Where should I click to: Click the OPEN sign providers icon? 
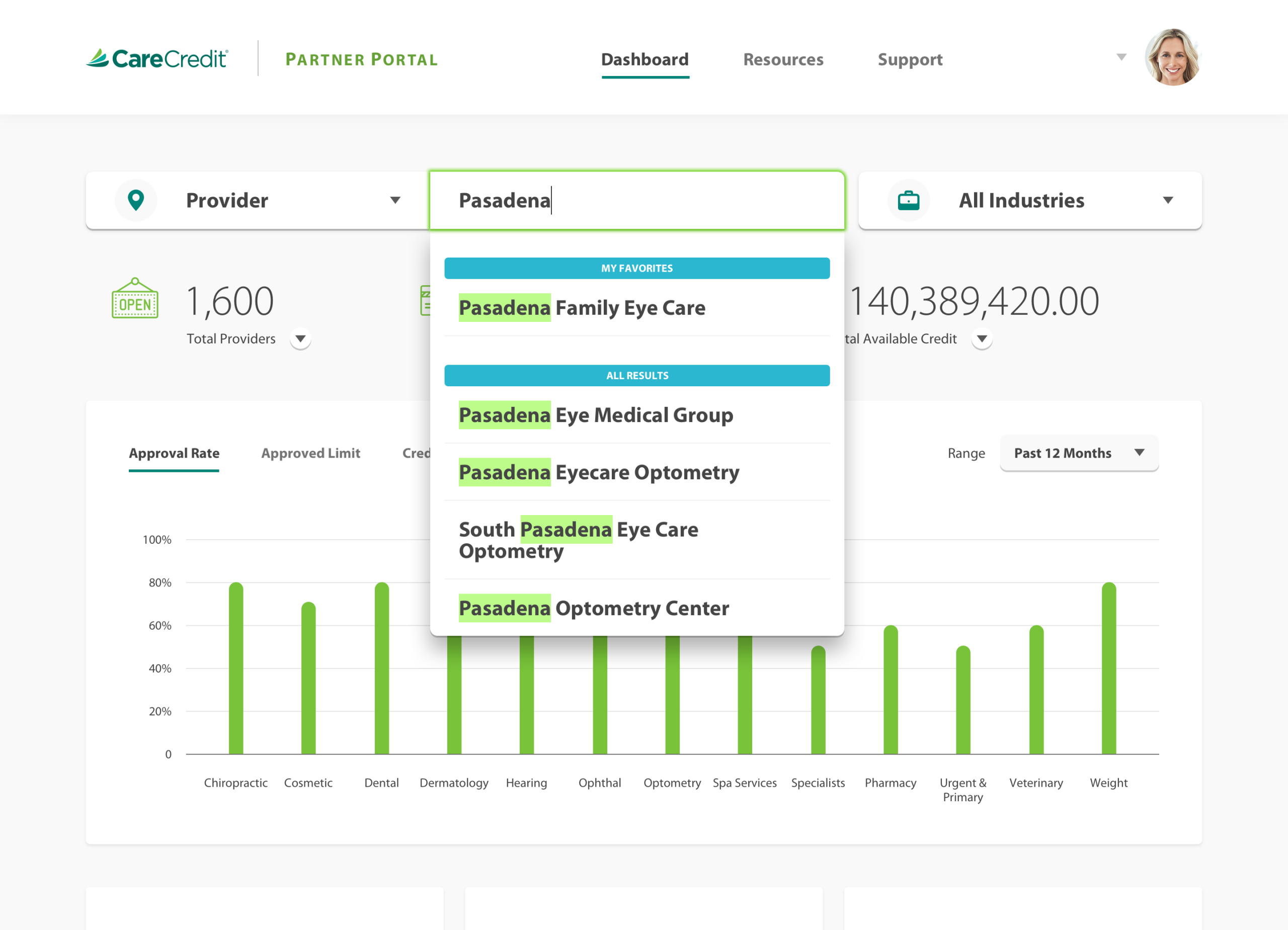pos(135,299)
